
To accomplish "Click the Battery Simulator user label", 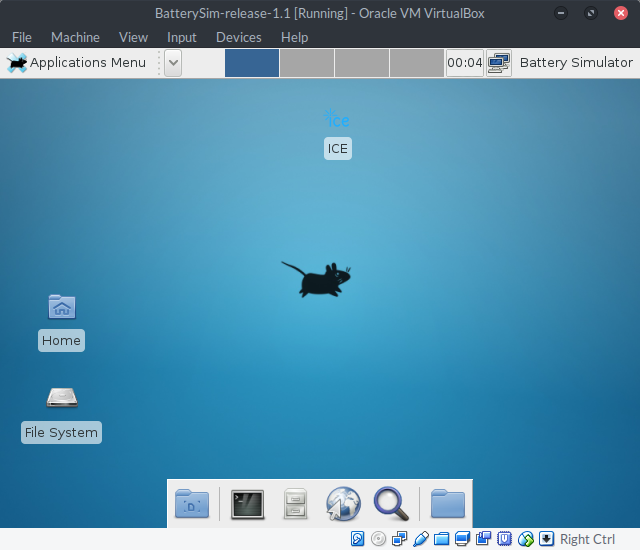I will (x=576, y=63).
